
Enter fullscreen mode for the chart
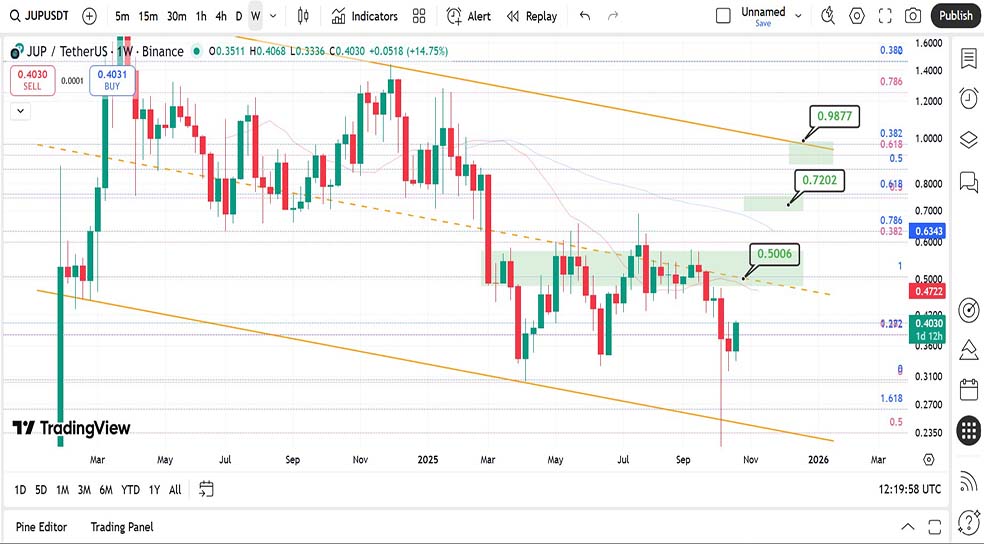885,16
